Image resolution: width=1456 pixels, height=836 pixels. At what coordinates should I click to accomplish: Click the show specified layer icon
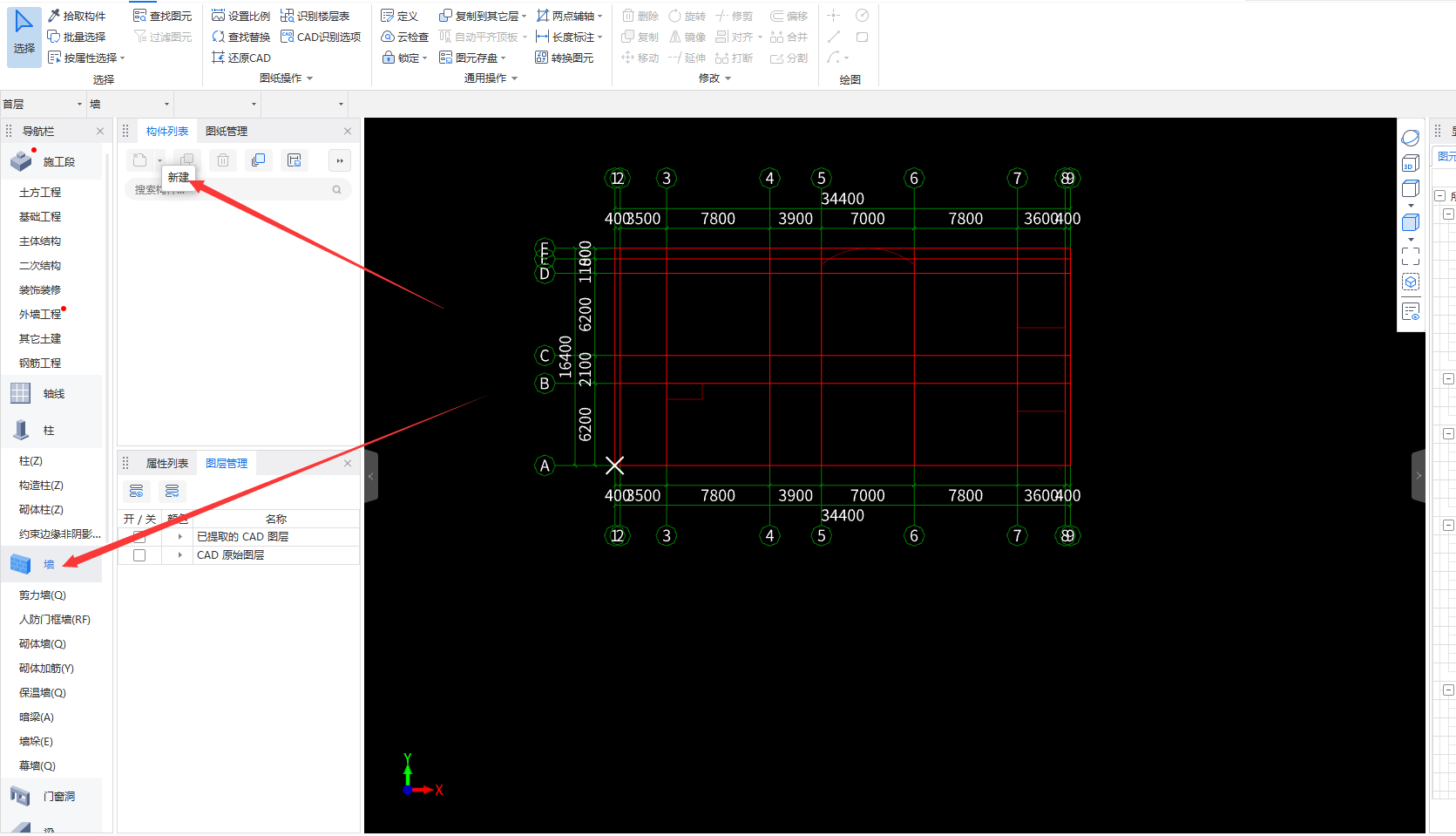point(137,492)
